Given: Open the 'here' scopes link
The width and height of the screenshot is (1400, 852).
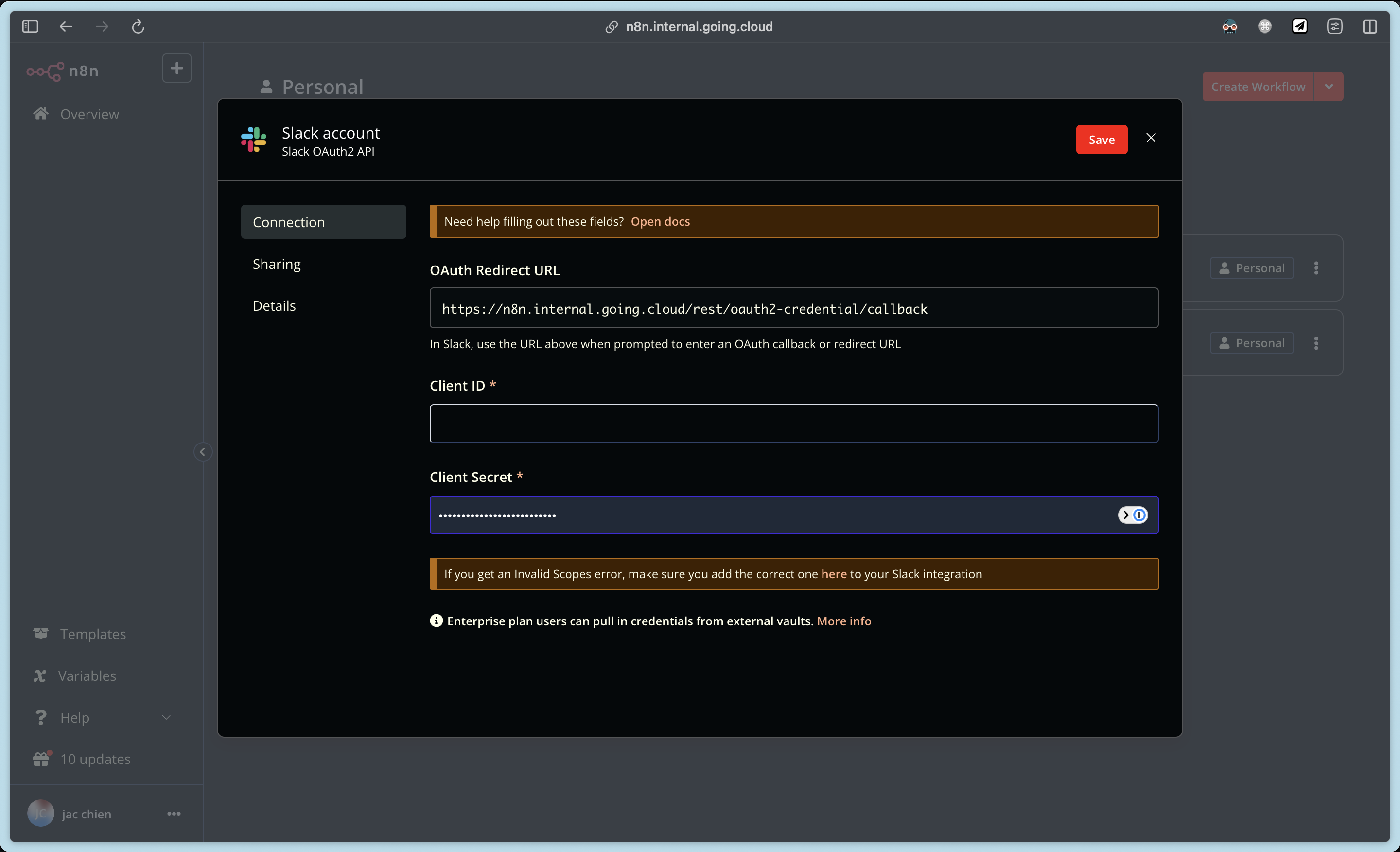Looking at the screenshot, I should click(834, 574).
